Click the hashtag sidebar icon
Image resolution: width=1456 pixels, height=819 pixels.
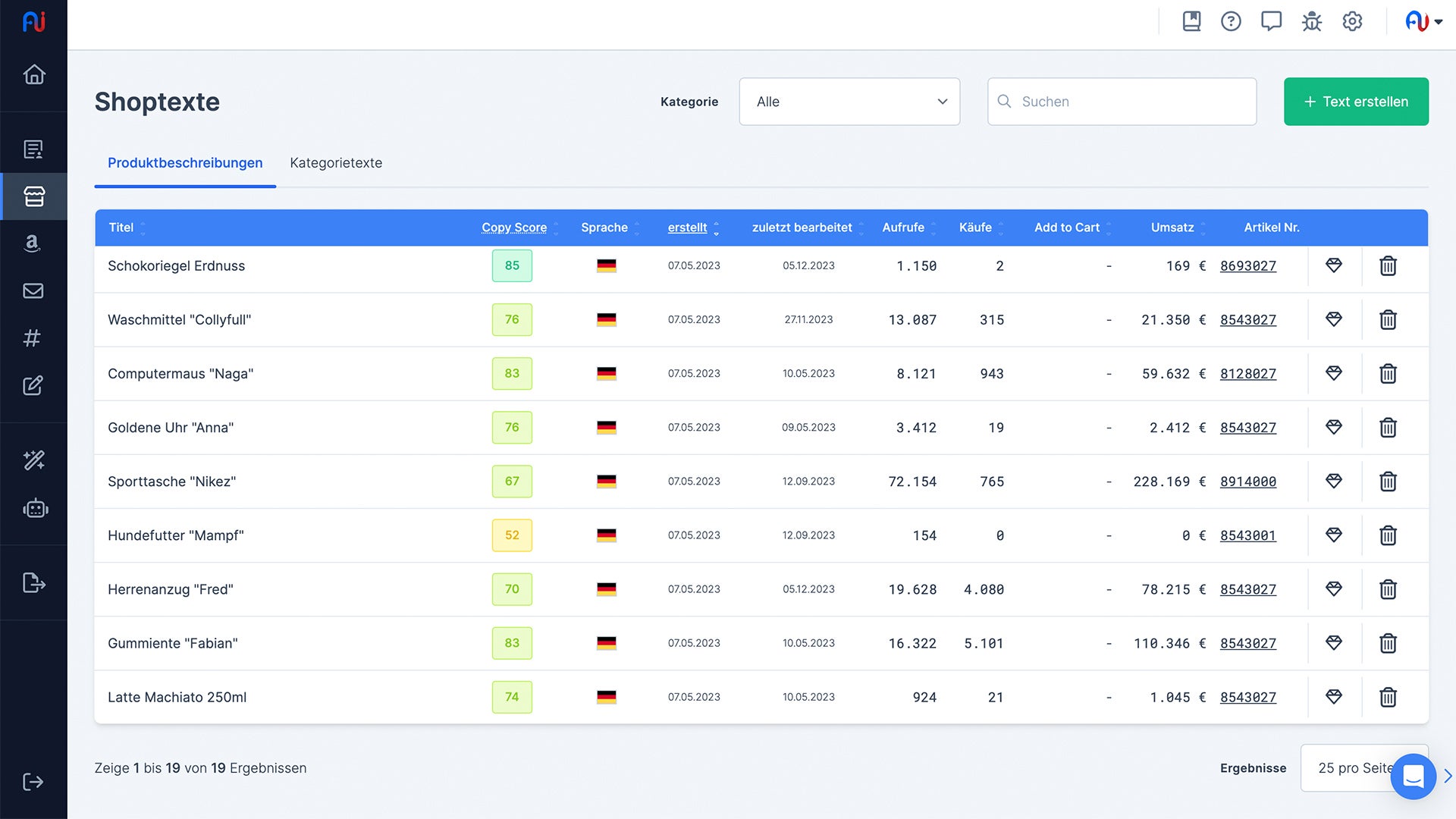[x=32, y=338]
